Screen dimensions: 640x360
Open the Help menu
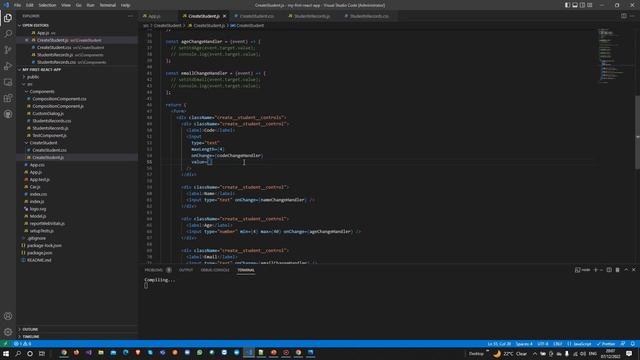coord(125,5)
